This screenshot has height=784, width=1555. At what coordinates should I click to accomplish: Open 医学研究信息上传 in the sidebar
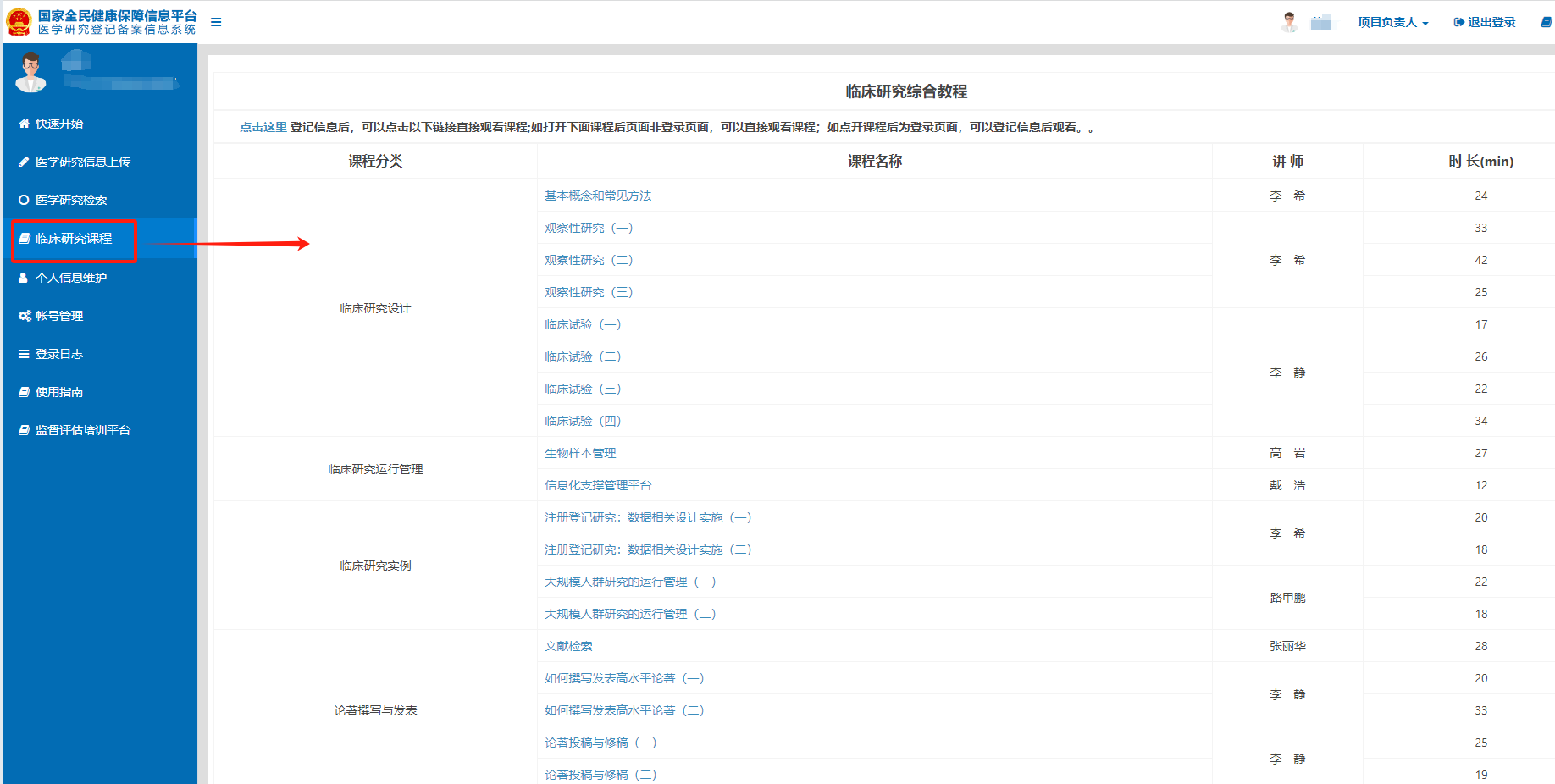[100, 162]
